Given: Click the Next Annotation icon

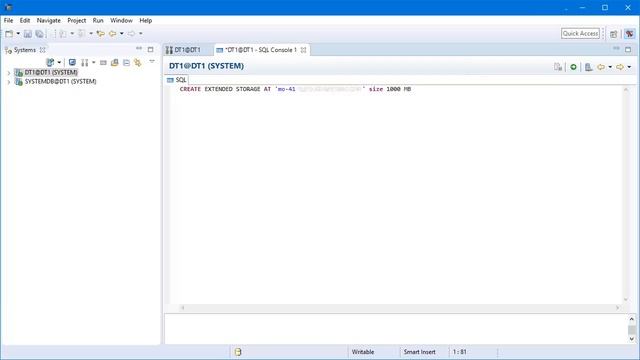Looking at the screenshot, I should coord(63,34).
